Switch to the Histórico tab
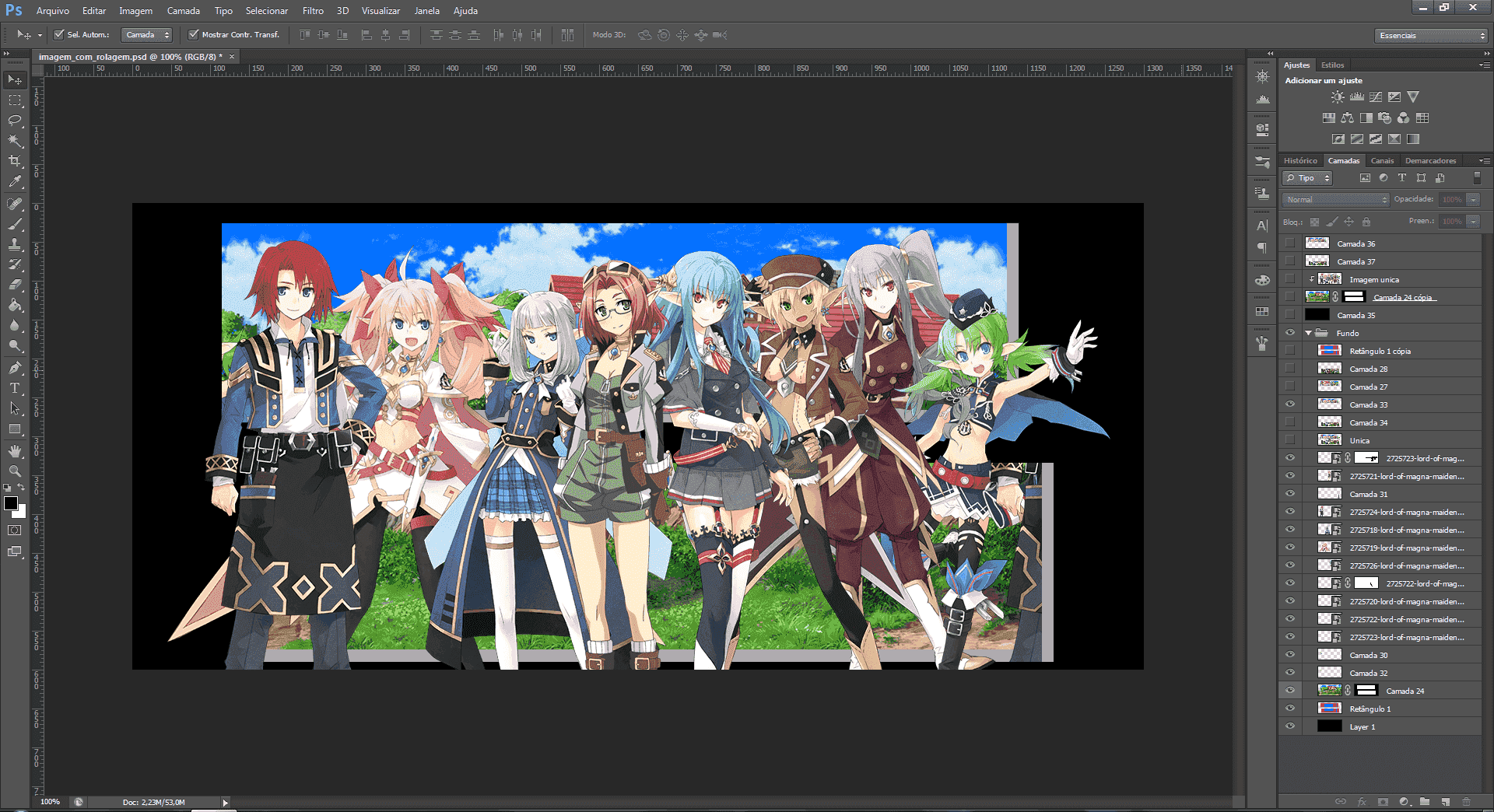Viewport: 1494px width, 812px height. click(x=1300, y=161)
